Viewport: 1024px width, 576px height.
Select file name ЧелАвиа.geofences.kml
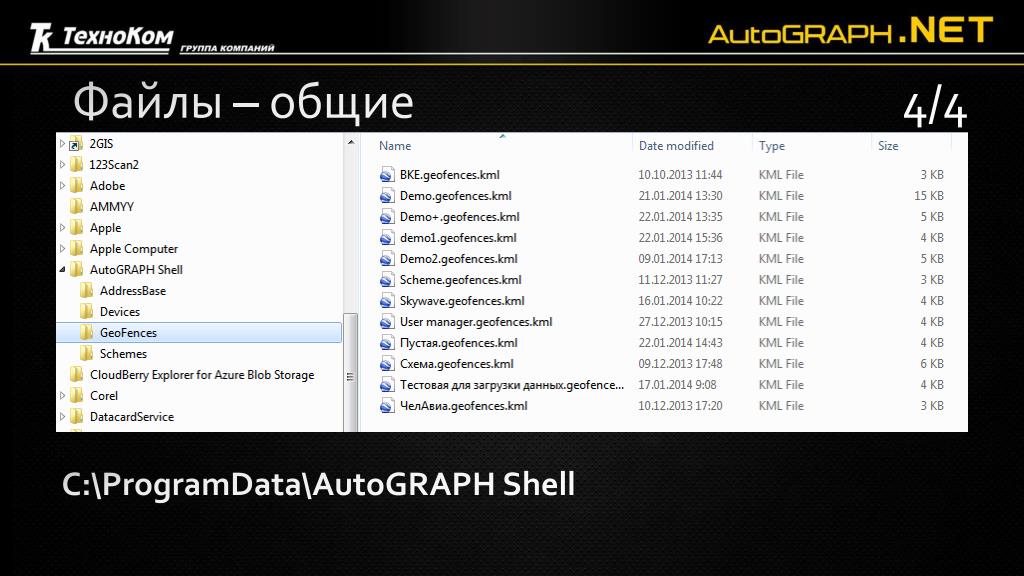point(464,406)
